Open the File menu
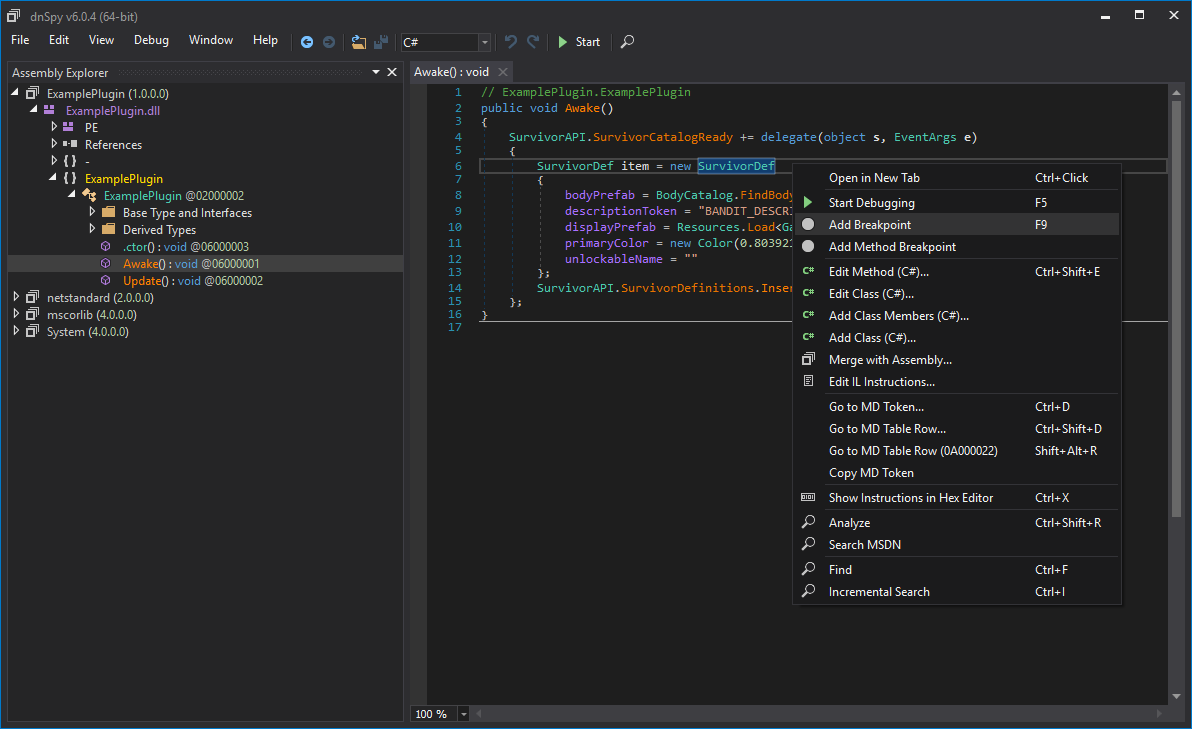 21,40
